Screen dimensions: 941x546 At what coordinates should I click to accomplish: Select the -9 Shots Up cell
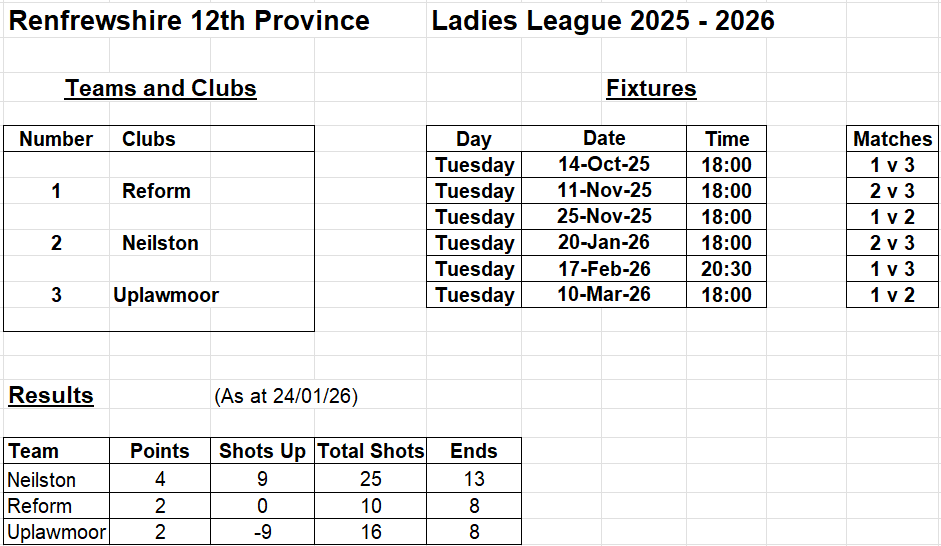pos(262,532)
